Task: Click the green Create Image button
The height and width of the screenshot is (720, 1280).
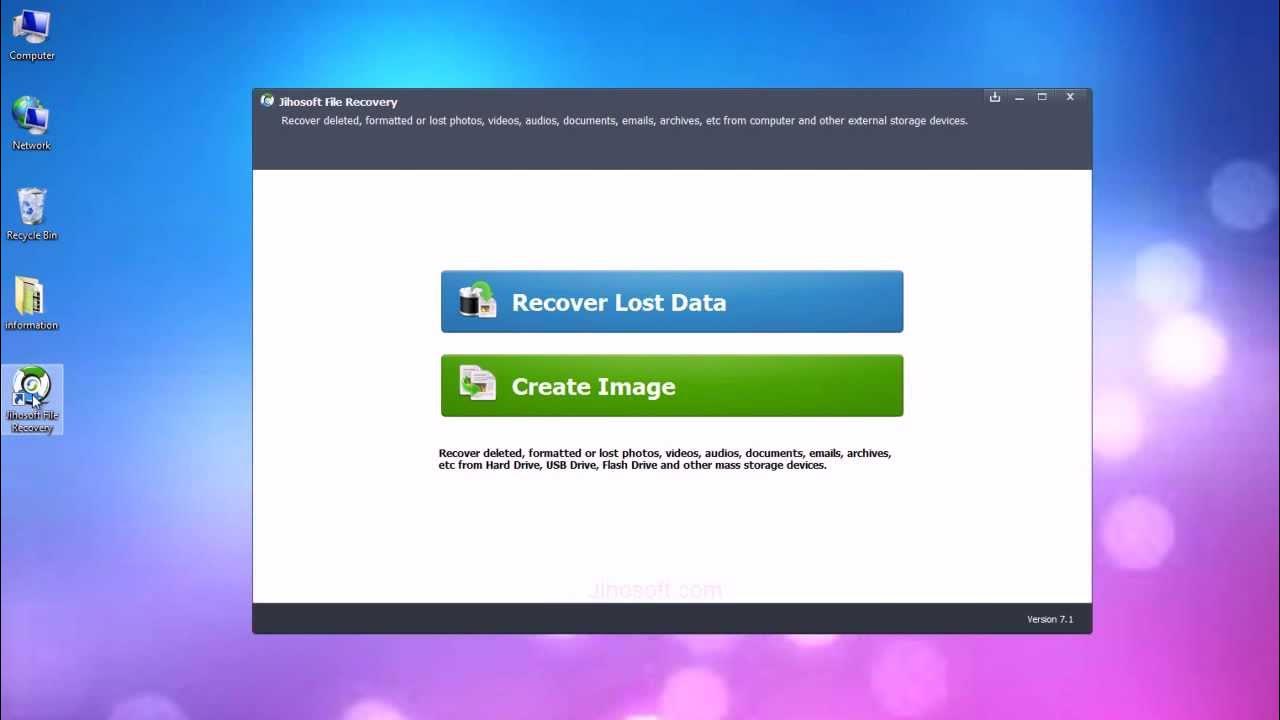Action: pos(672,386)
